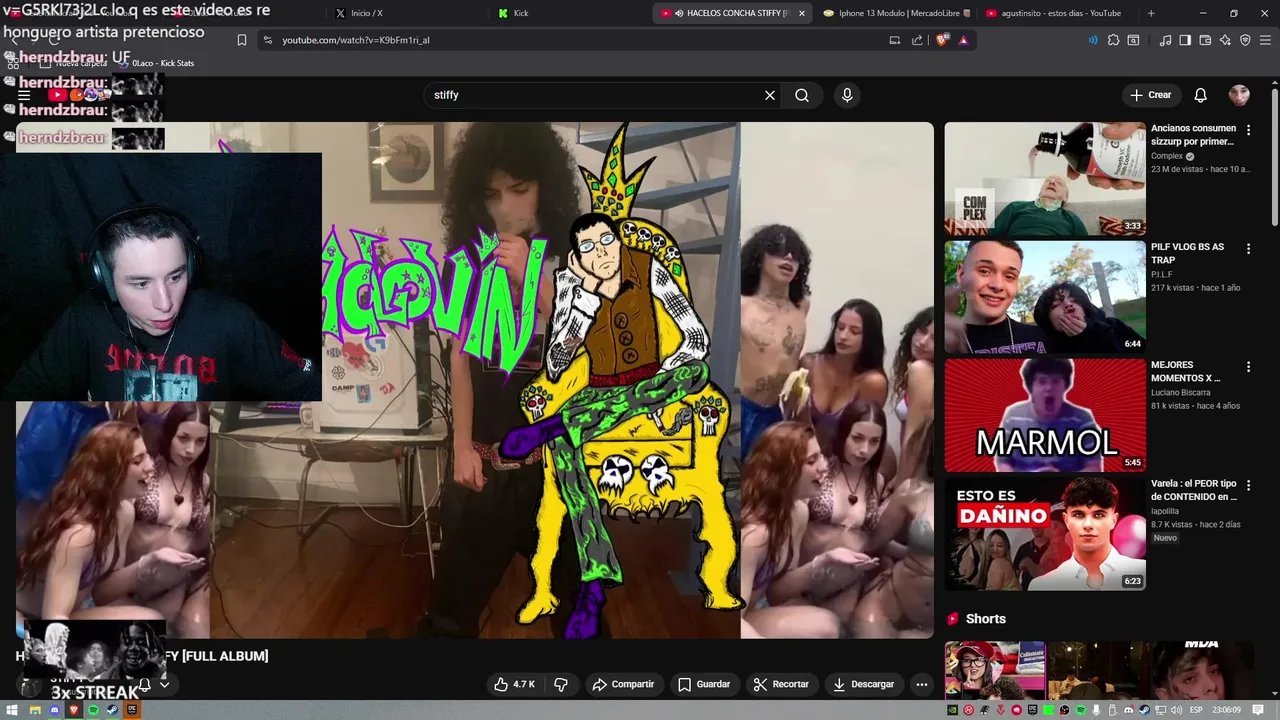Image resolution: width=1280 pixels, height=720 pixels.
Task: Save video to playlist with Guardar
Action: (704, 684)
